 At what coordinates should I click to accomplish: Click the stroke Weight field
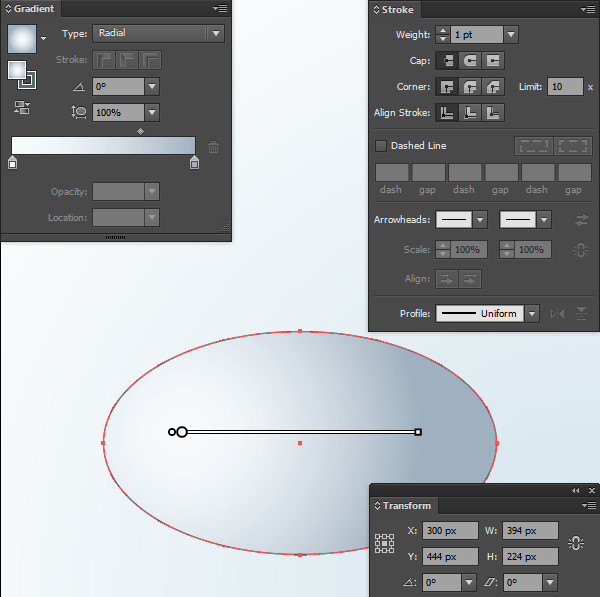pos(477,34)
